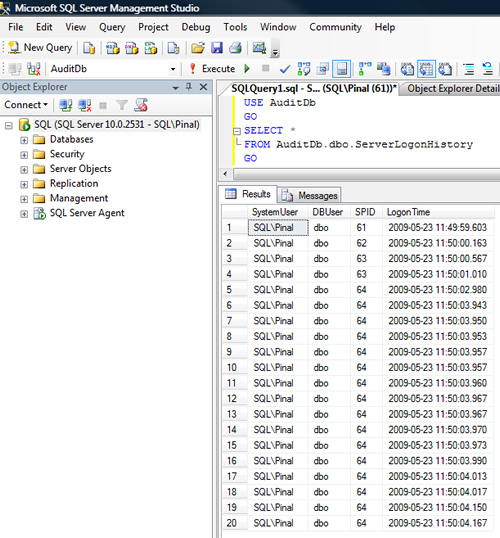Switch to Object Explorer Details tab
Viewport: 500px width, 538px height.
(451, 89)
